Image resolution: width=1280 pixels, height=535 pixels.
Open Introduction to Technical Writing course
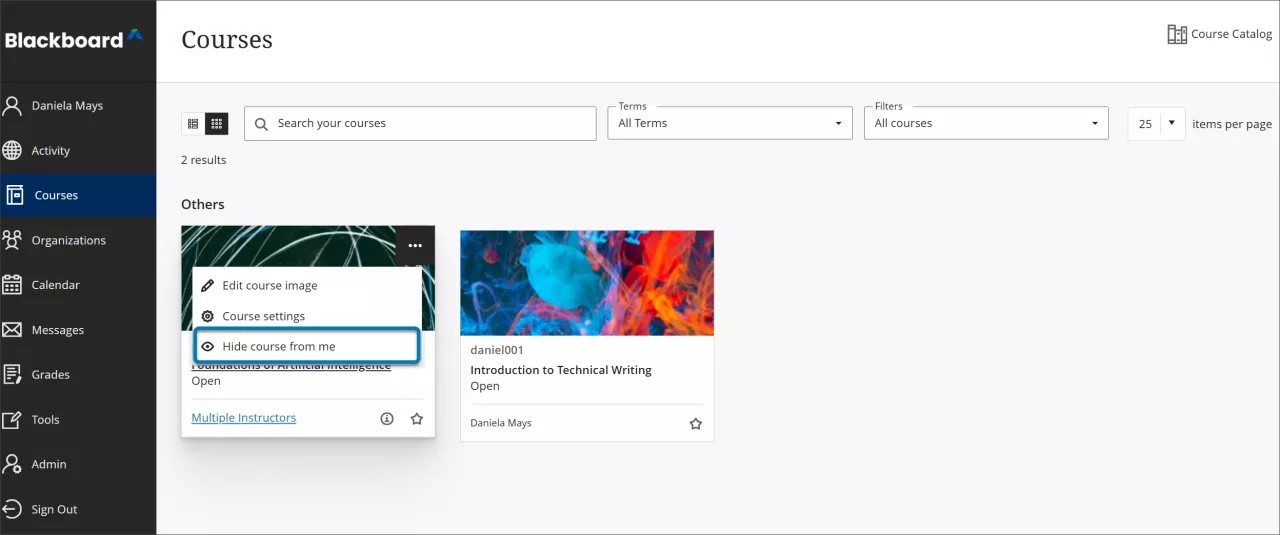click(560, 370)
